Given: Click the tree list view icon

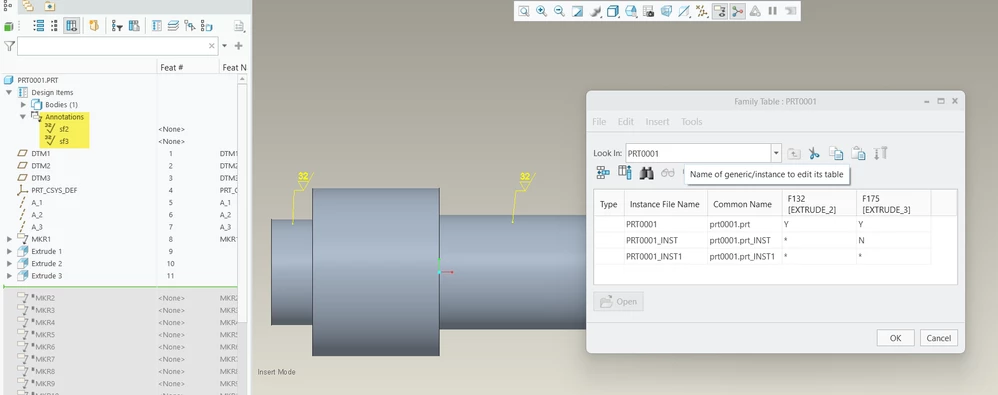Looking at the screenshot, I should point(38,26).
